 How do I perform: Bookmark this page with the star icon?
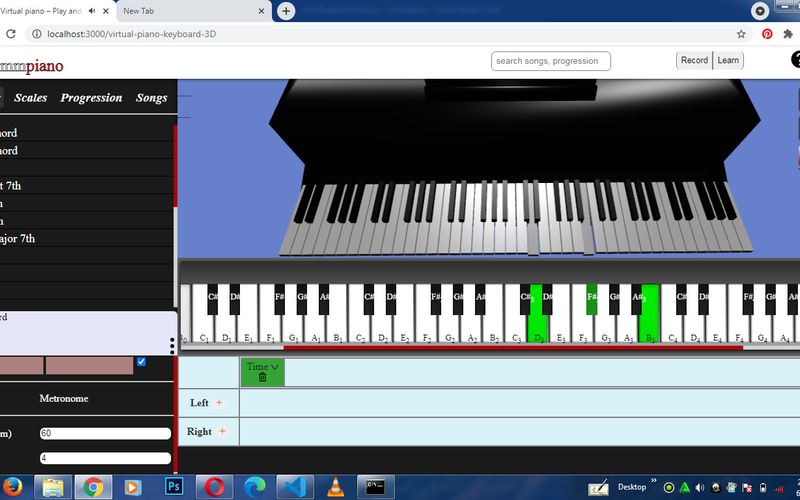pyautogui.click(x=741, y=34)
